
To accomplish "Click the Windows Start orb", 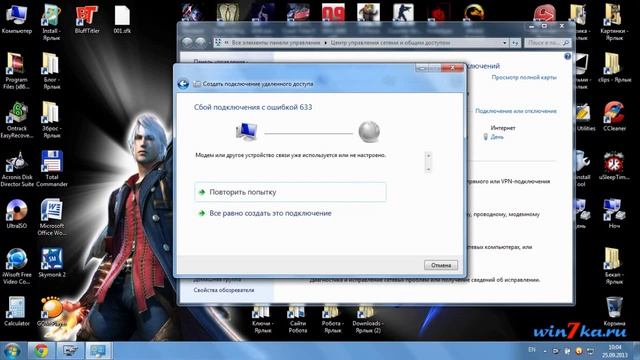I will (12, 351).
